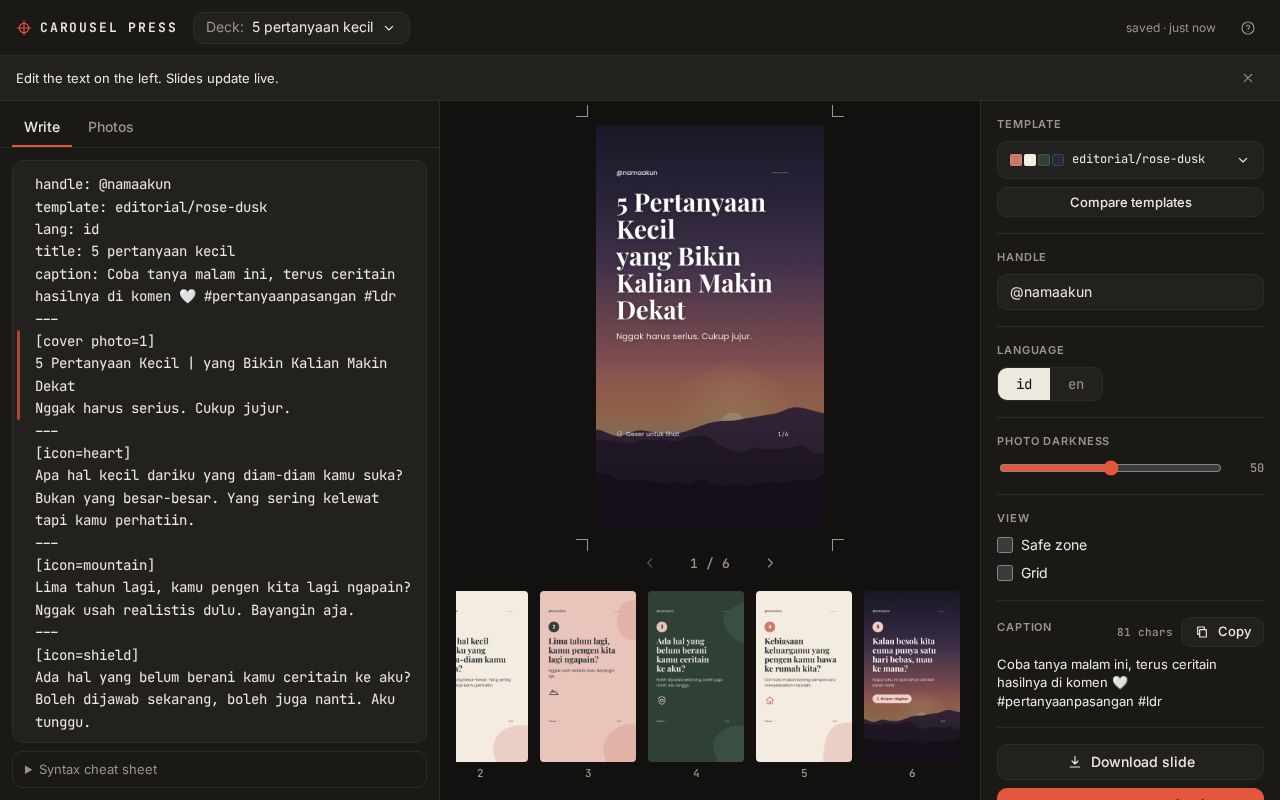
Task: Click the Compare templates button
Action: coord(1130,202)
